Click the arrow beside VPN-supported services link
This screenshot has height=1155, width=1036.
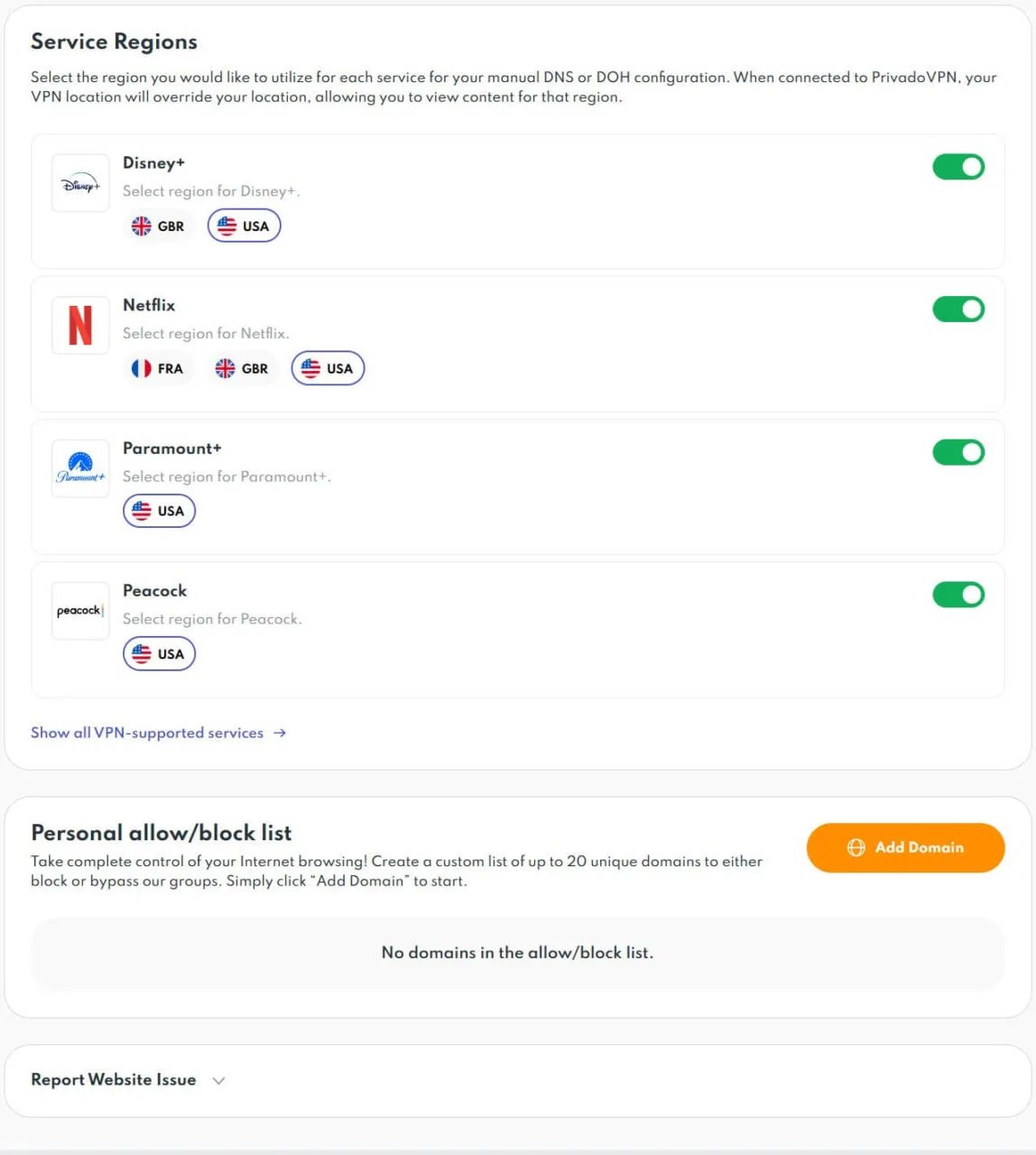point(280,733)
